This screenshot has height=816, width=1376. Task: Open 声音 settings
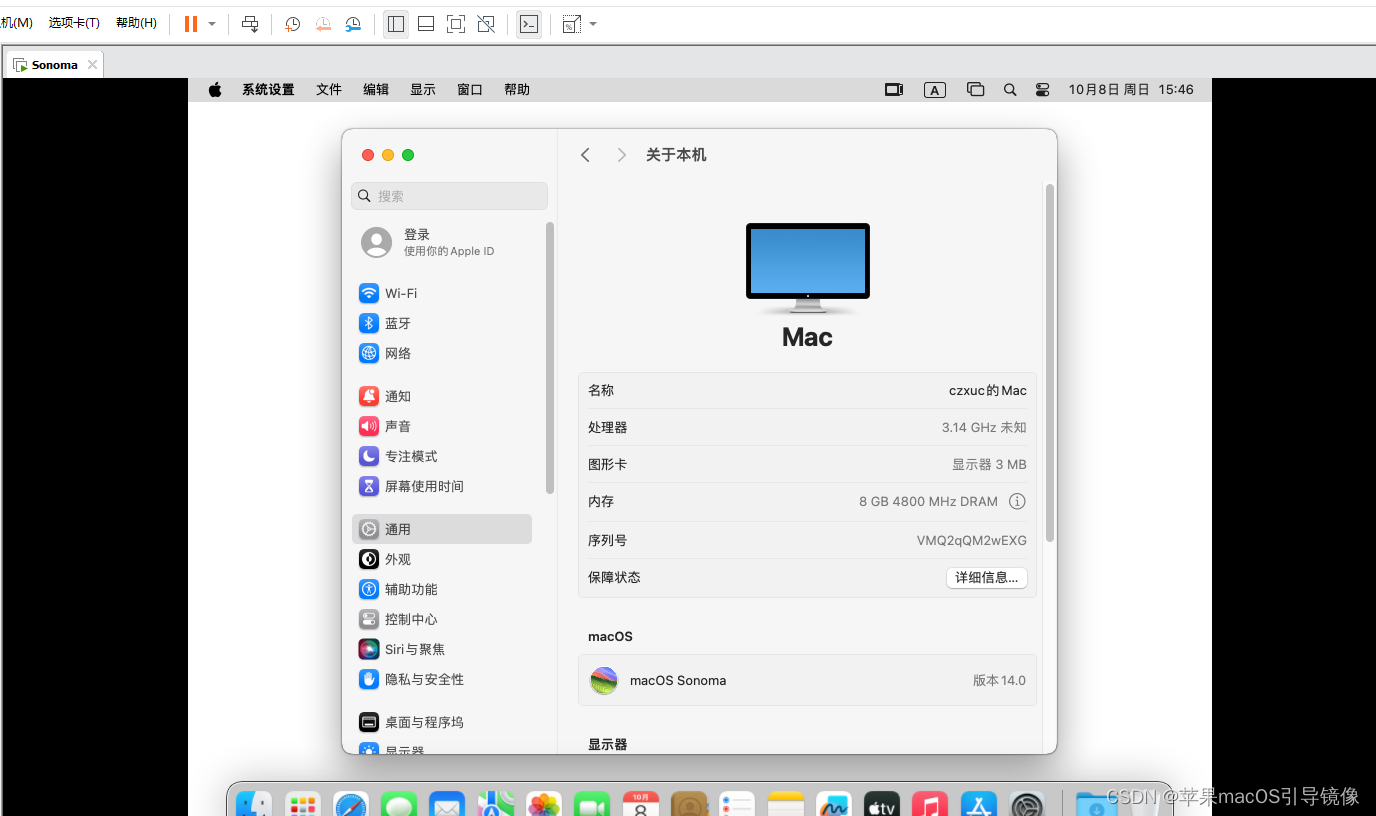pyautogui.click(x=442, y=426)
